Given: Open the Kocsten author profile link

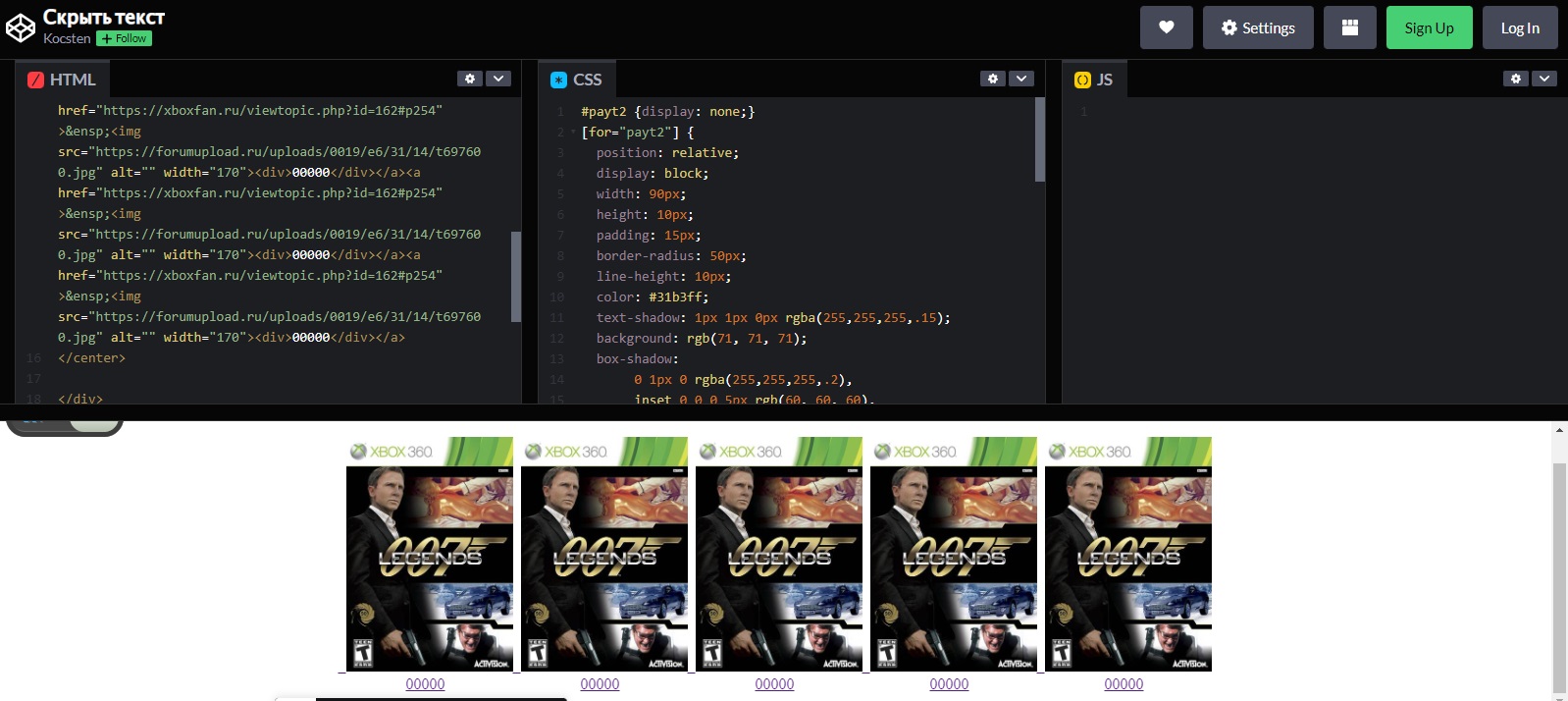Looking at the screenshot, I should tap(67, 38).
